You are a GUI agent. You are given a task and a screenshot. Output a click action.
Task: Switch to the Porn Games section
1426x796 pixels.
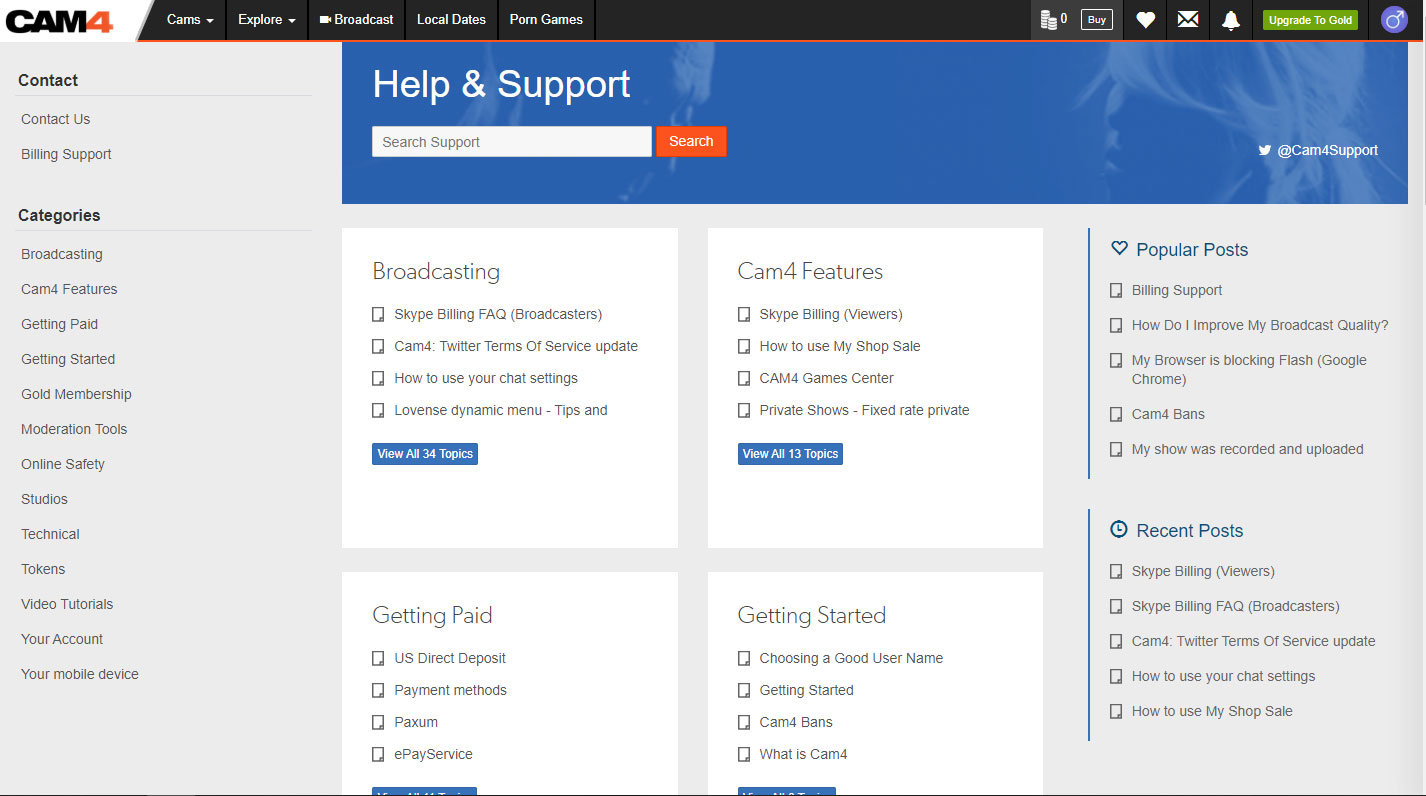coord(545,19)
